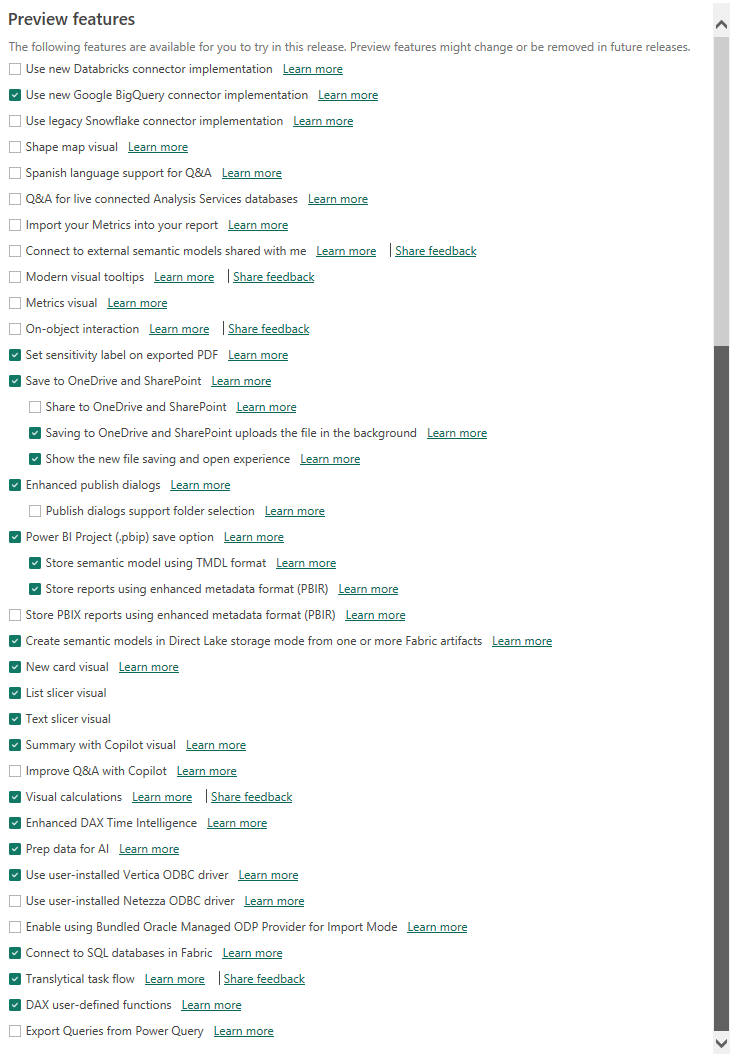The image size is (736, 1054).
Task: Check Bundled Oracle Managed ODP Provider option
Action: (15, 928)
